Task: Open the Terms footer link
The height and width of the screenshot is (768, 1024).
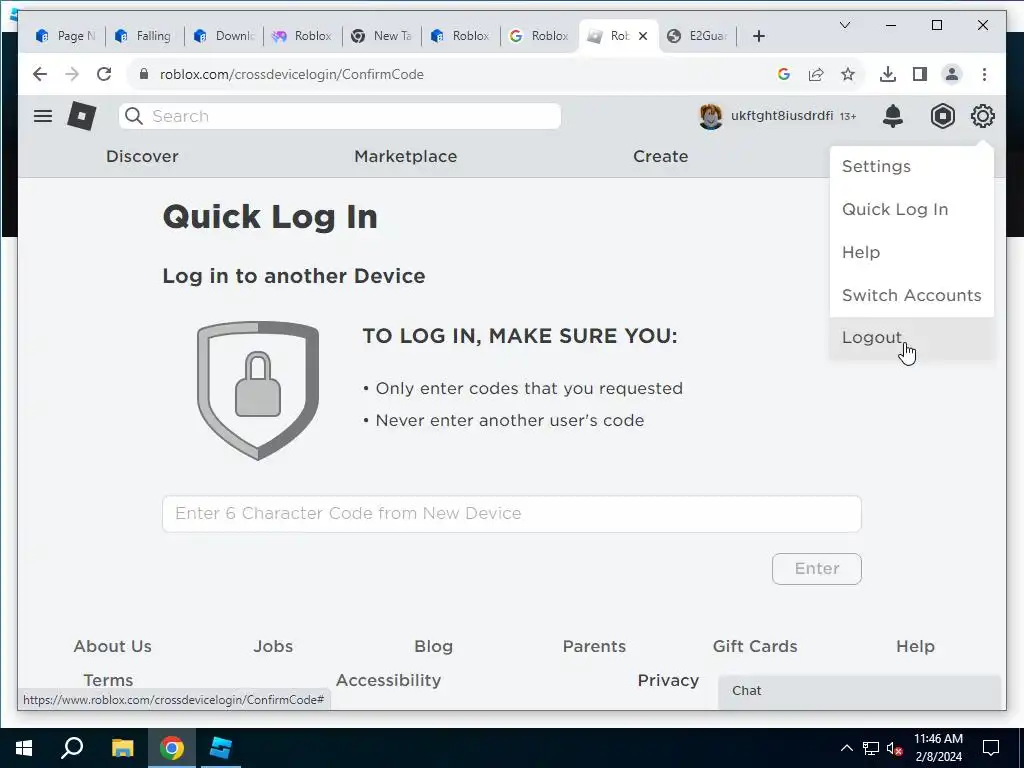Action: tap(108, 680)
